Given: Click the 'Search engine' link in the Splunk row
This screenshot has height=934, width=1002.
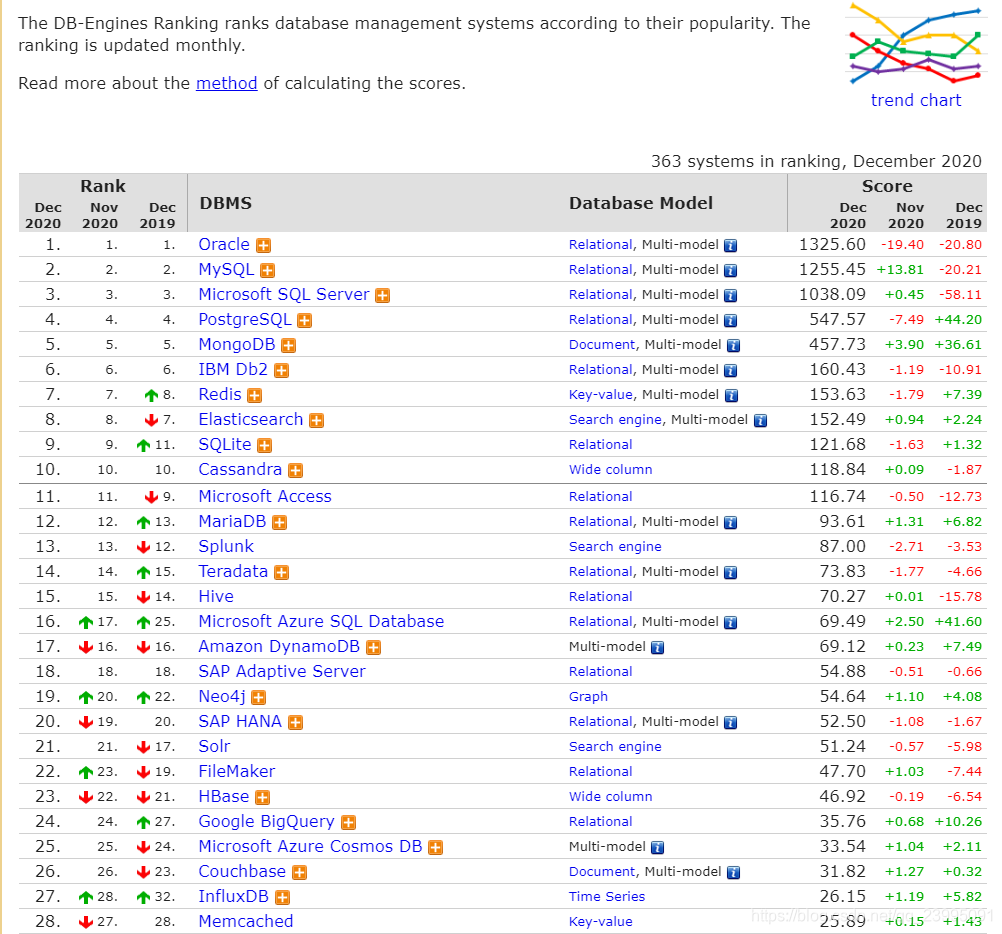Looking at the screenshot, I should pyautogui.click(x=615, y=547).
